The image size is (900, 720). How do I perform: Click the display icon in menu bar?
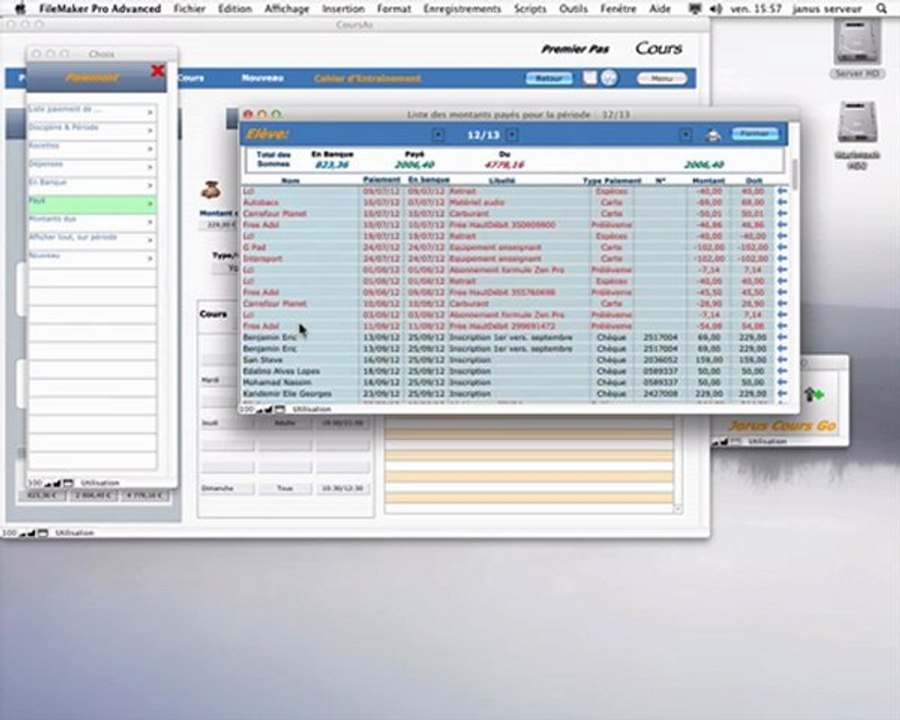[x=695, y=9]
